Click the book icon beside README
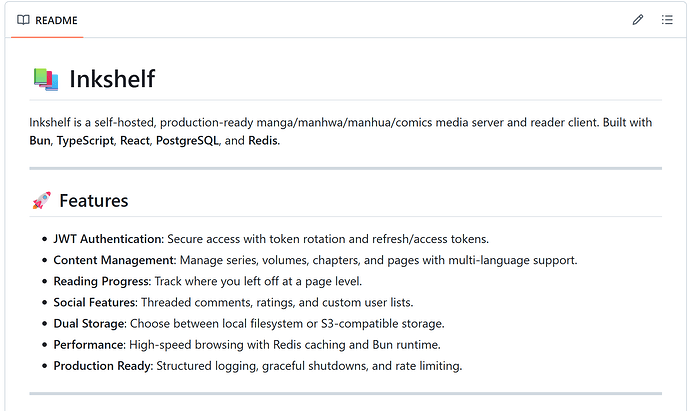 (24, 20)
